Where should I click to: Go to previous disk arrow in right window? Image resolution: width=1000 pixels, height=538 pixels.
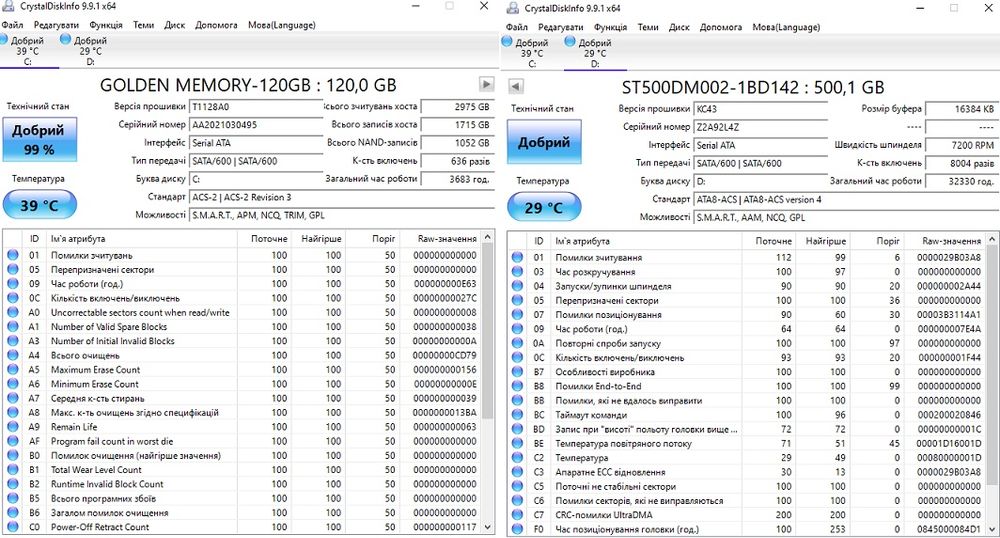pyautogui.click(x=517, y=87)
